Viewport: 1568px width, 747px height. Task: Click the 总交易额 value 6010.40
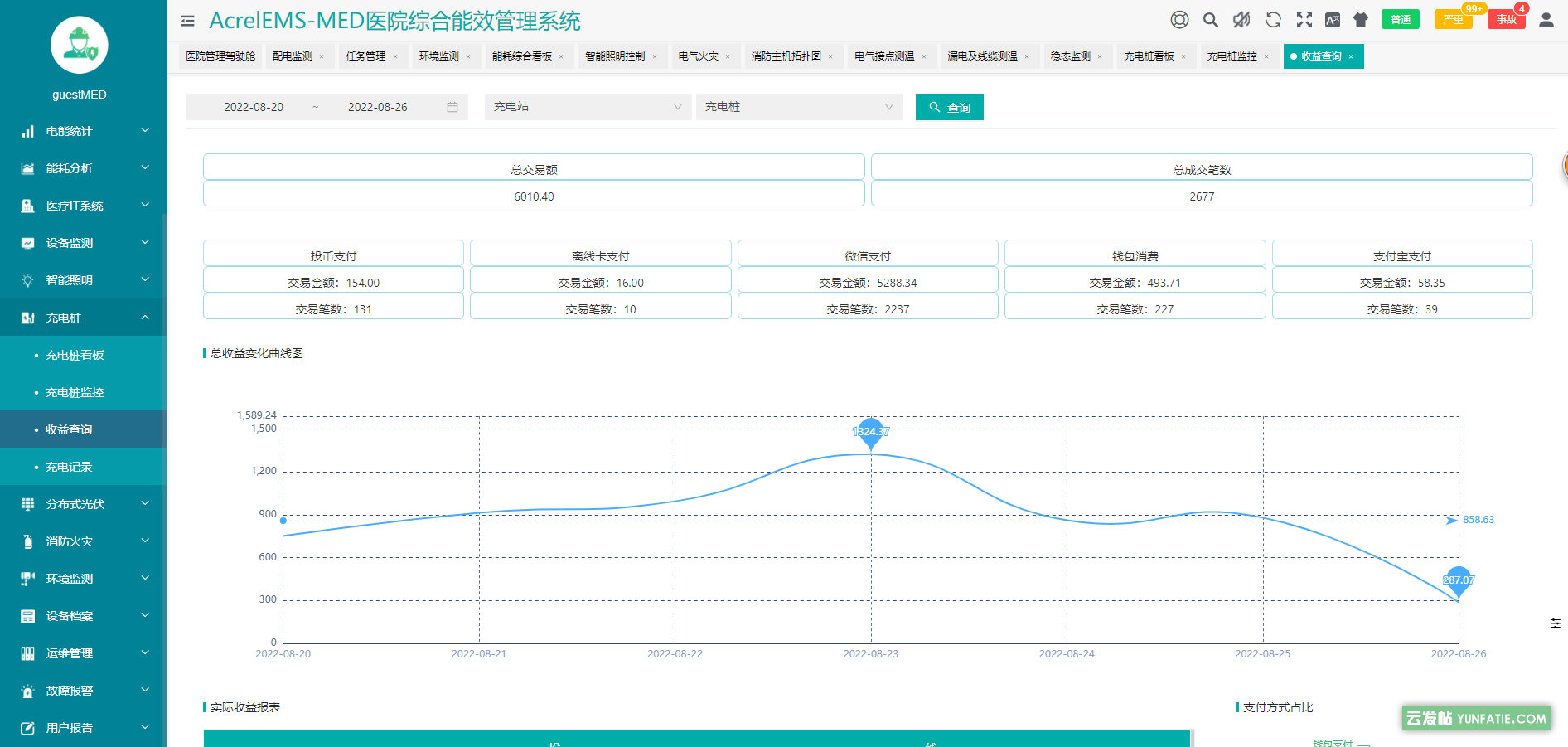tap(535, 196)
